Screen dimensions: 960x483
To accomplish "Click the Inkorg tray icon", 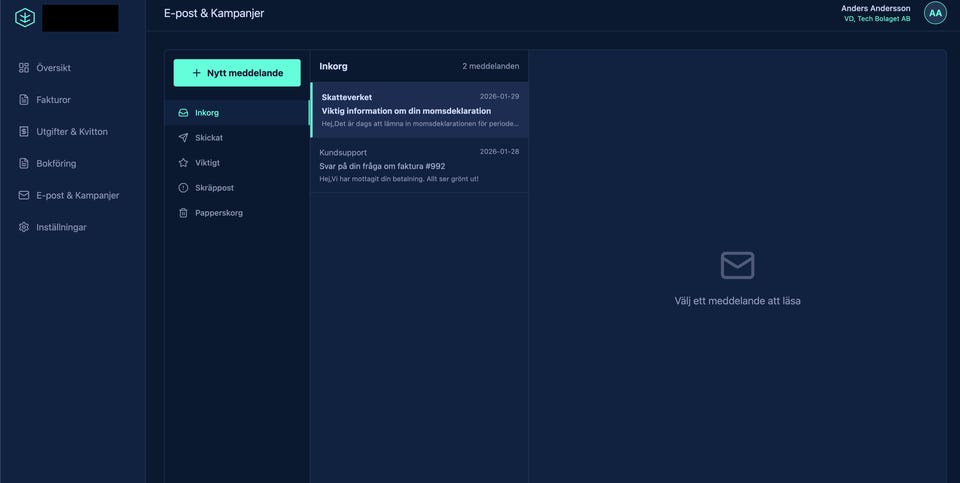I will pos(183,113).
